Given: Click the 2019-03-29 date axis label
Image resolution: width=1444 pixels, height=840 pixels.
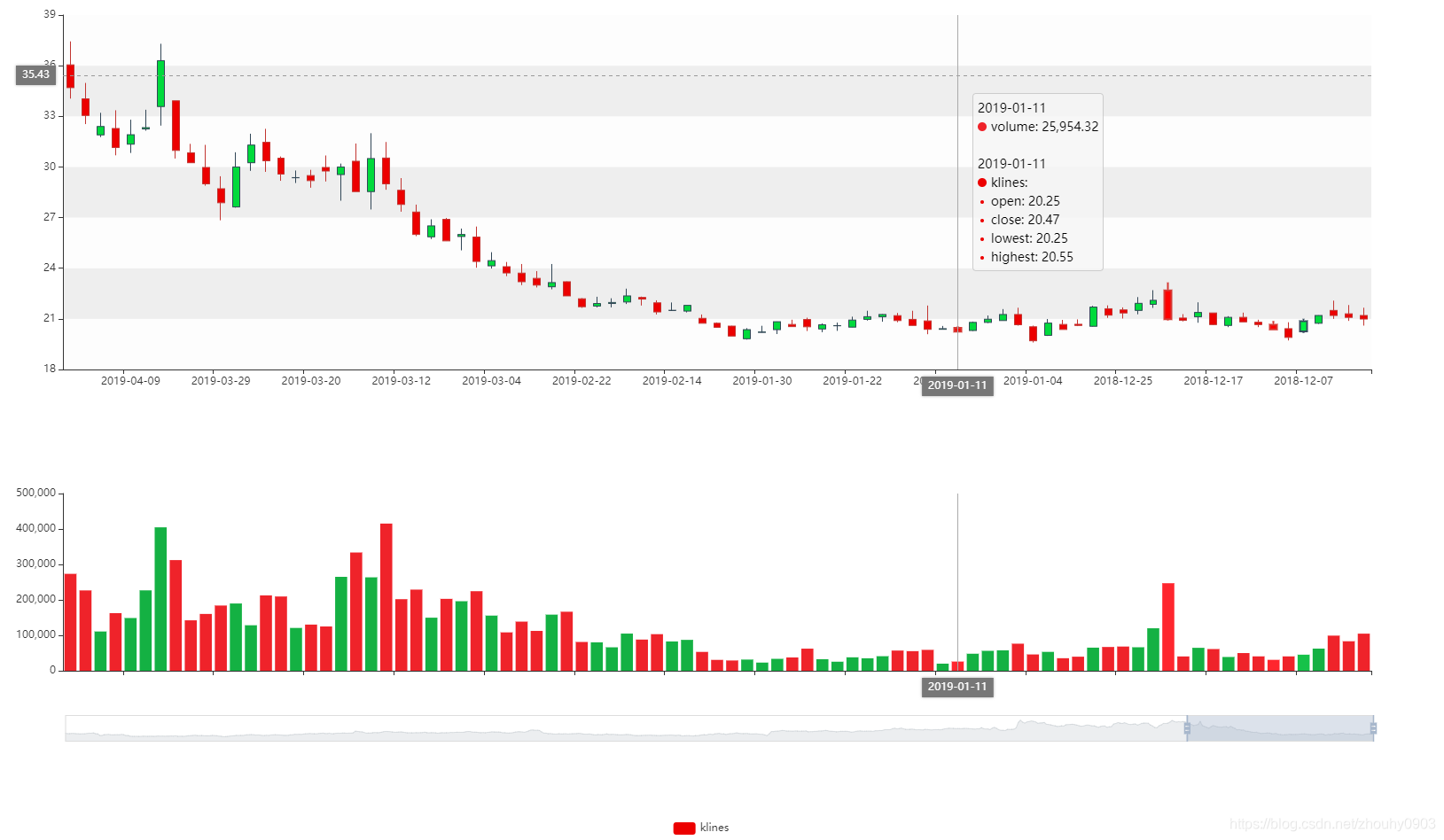Looking at the screenshot, I should click(221, 381).
